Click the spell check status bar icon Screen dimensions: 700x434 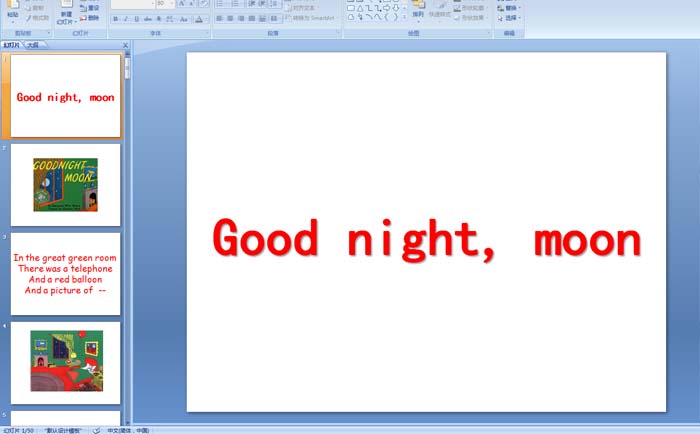(96, 430)
